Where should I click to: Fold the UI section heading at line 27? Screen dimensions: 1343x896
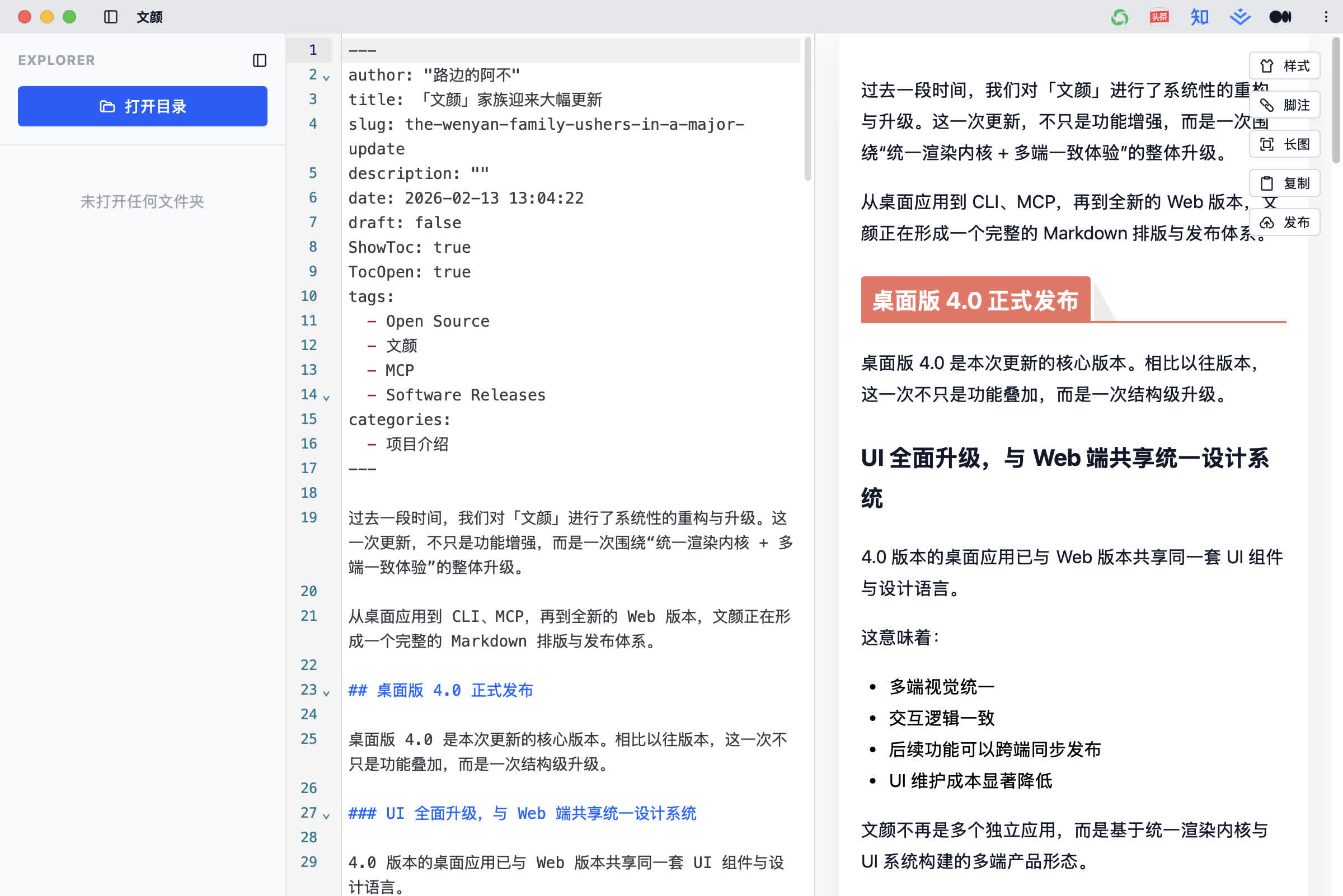(x=326, y=815)
